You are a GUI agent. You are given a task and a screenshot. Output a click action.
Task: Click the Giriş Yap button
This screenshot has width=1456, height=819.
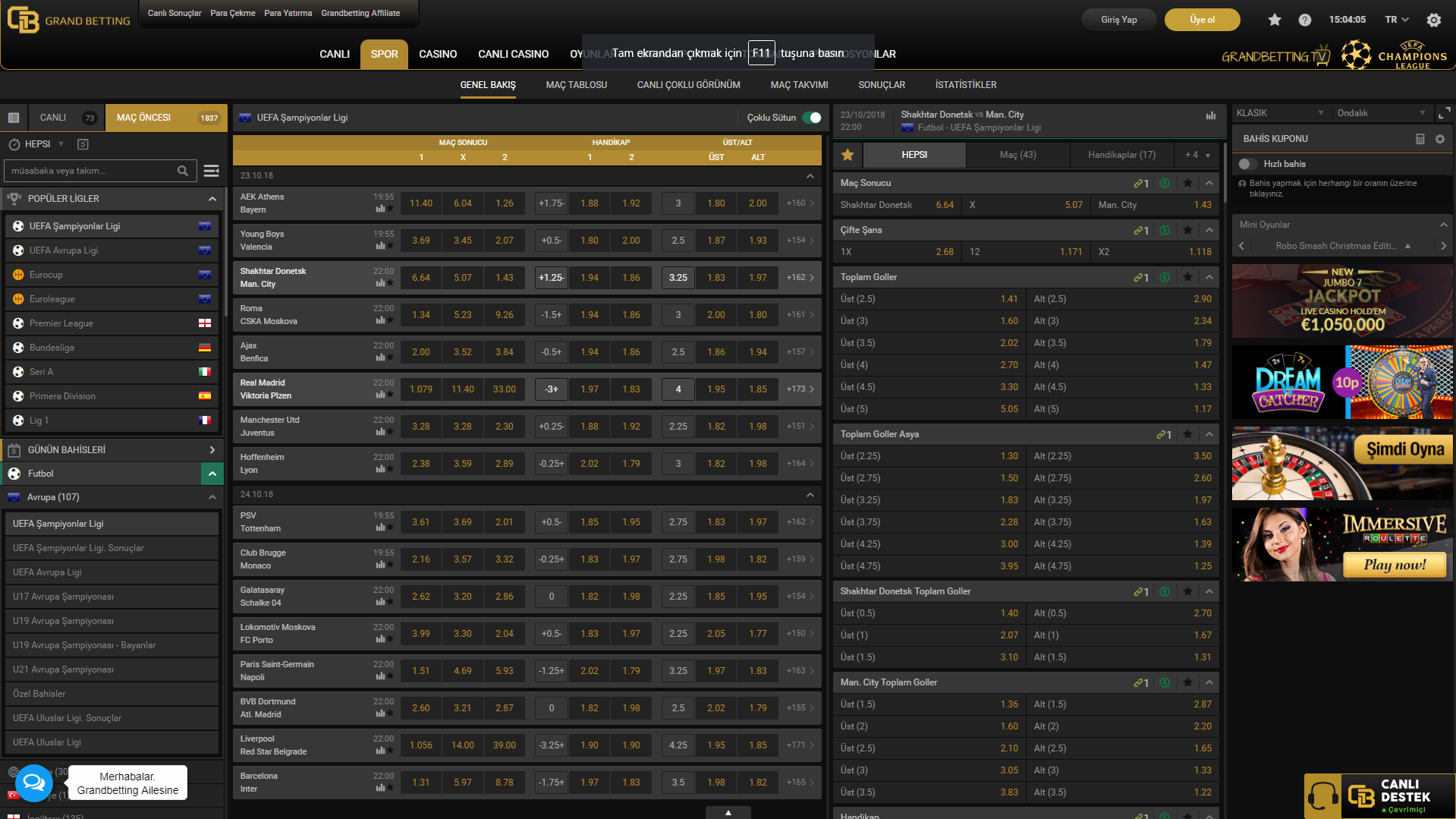click(1118, 20)
